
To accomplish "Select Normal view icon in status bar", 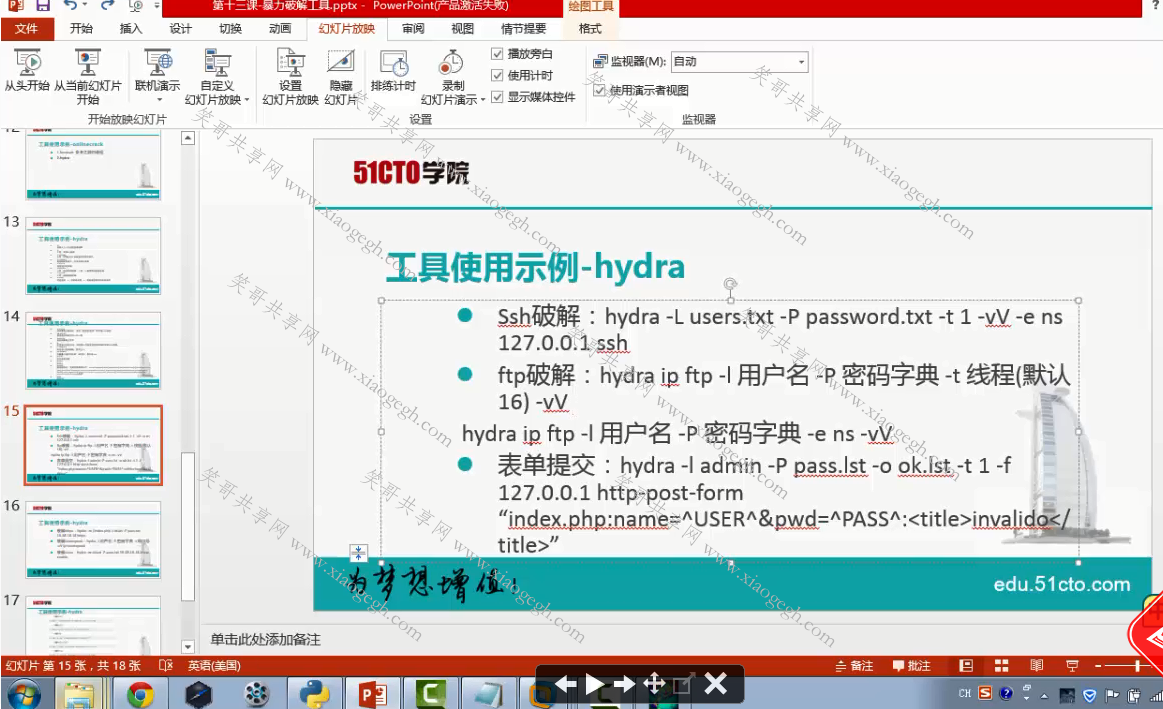I will click(965, 665).
